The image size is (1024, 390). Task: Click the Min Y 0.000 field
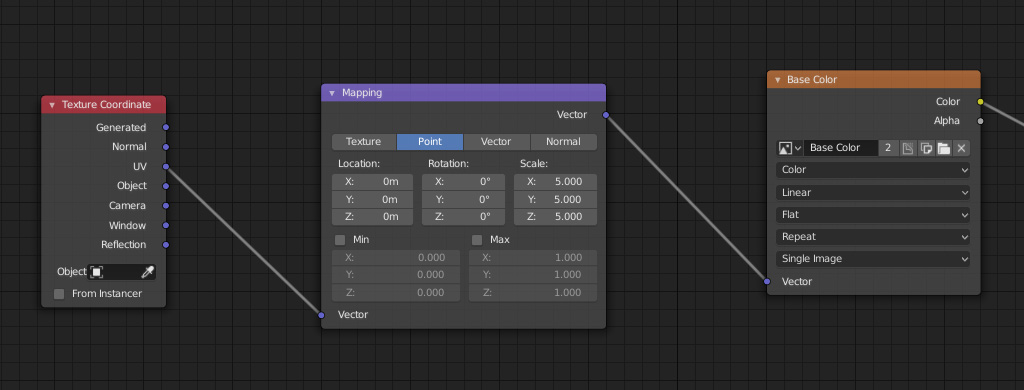[x=396, y=275]
